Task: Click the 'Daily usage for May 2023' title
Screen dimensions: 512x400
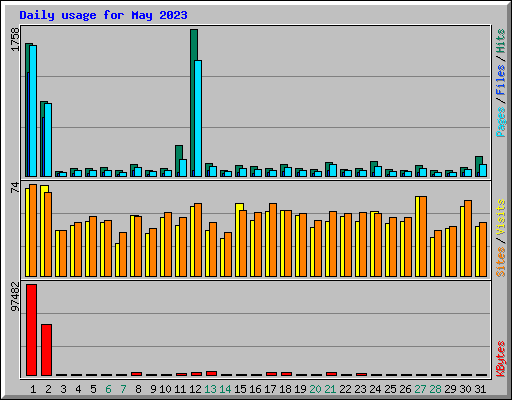Action: click(x=103, y=15)
